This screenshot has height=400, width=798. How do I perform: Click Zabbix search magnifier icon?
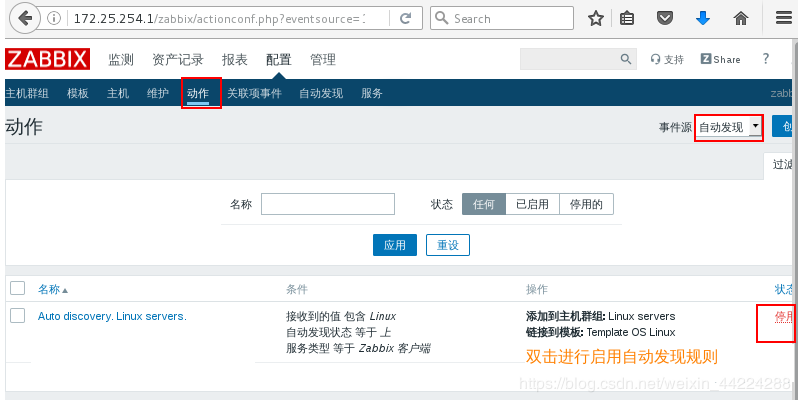[x=626, y=59]
